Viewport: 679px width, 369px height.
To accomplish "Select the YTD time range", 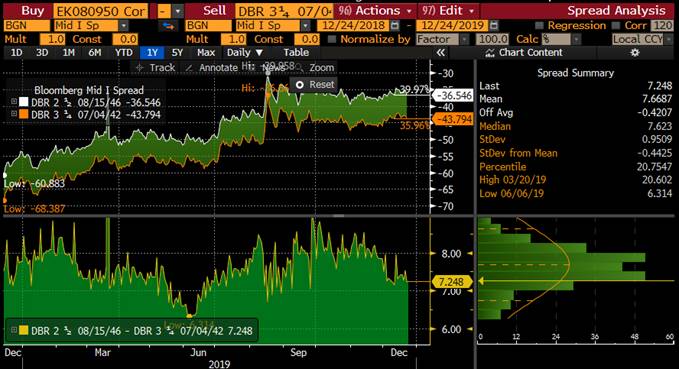I will click(x=124, y=53).
